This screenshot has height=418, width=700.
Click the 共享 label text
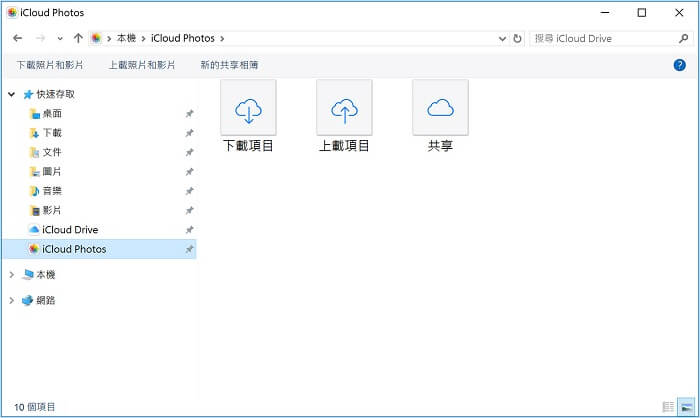(440, 146)
